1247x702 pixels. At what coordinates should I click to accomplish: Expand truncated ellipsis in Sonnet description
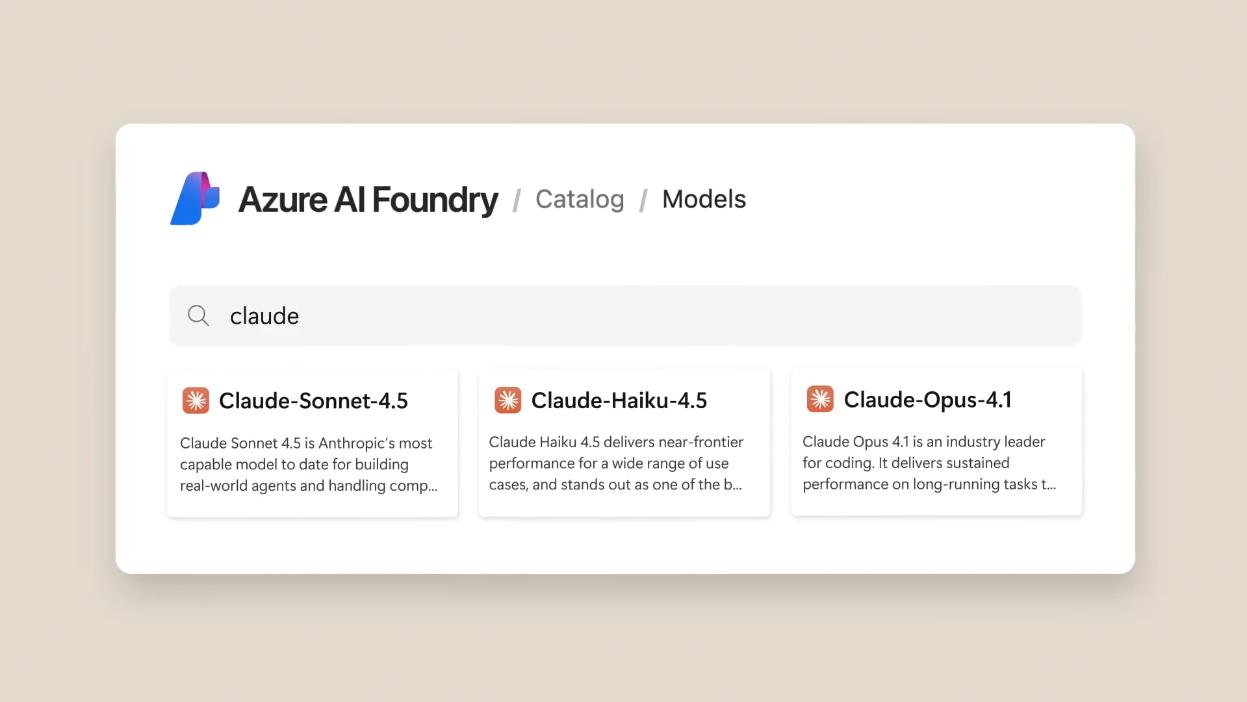[x=431, y=487]
